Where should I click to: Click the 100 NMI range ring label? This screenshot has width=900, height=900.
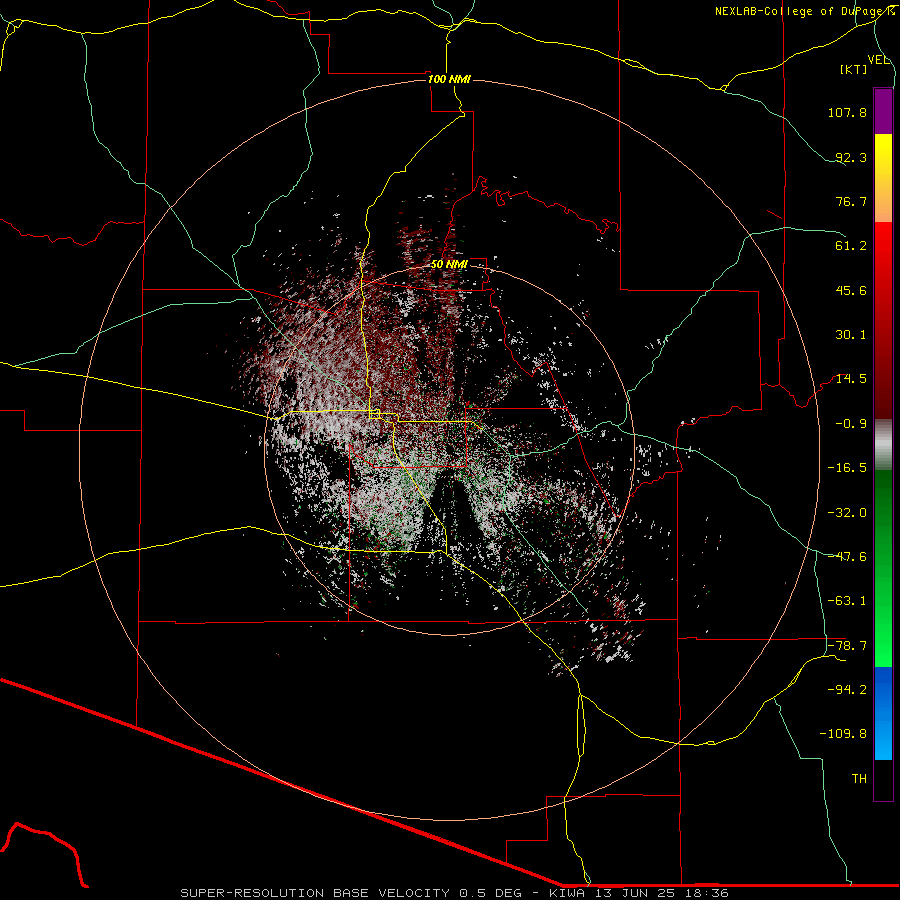pos(449,79)
